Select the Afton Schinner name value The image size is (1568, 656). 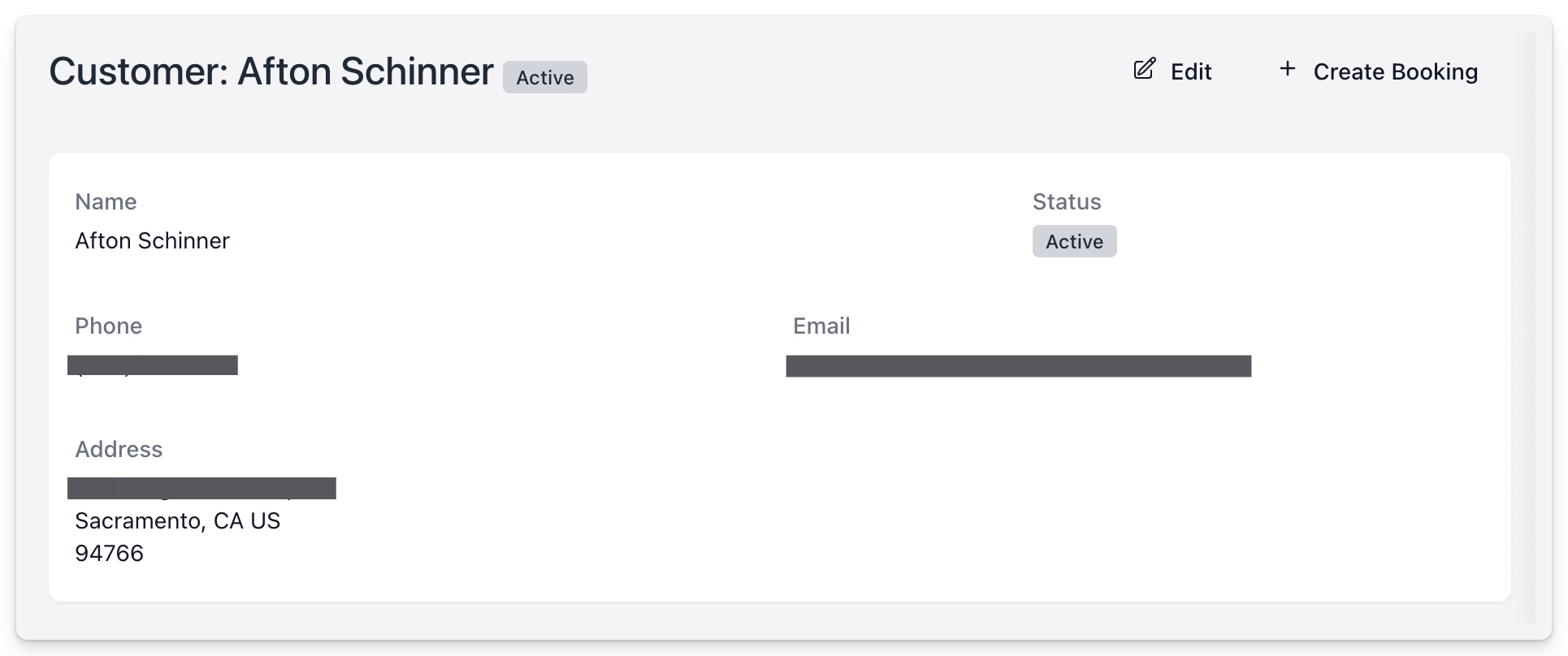click(x=152, y=241)
